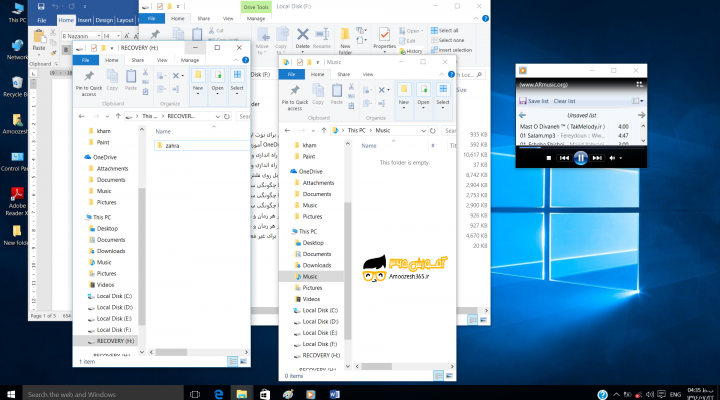This screenshot has height=400, width=720.
Task: Mute the media player volume icon
Action: click(x=612, y=158)
